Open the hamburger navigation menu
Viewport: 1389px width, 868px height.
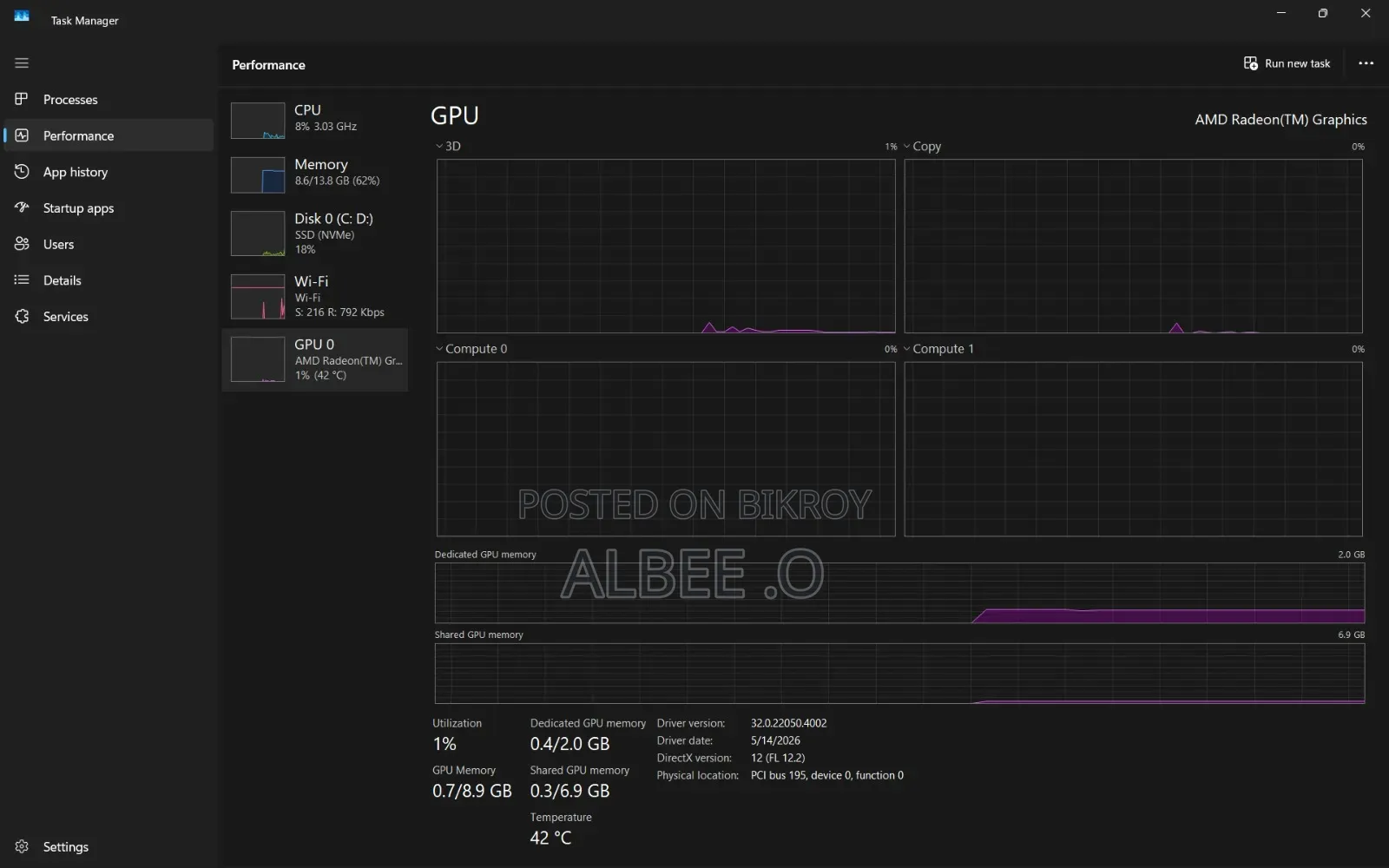pyautogui.click(x=22, y=62)
